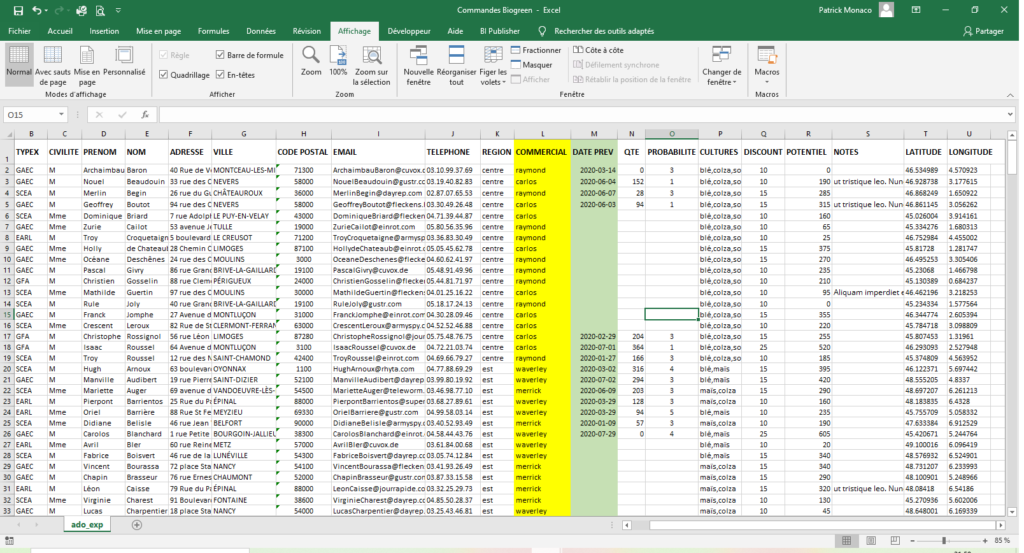Click the horizontal scrollbar right arrow

click(x=1000, y=525)
